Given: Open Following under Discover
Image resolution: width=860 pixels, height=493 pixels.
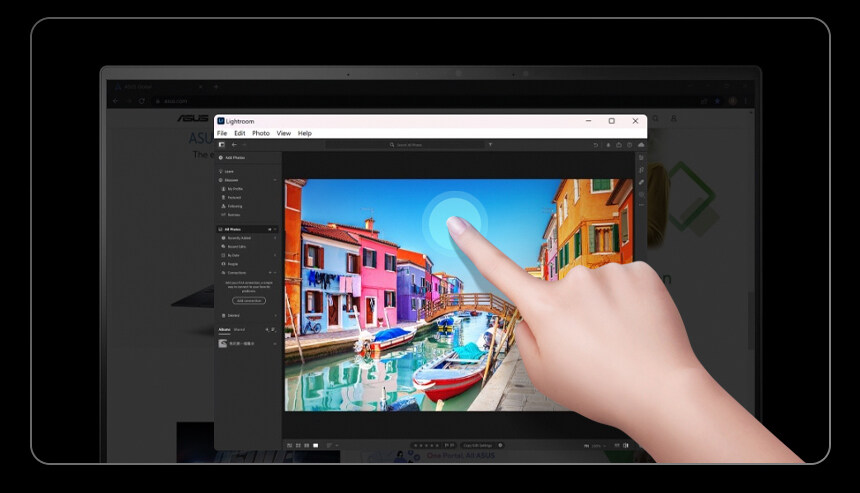Looking at the screenshot, I should tap(232, 206).
